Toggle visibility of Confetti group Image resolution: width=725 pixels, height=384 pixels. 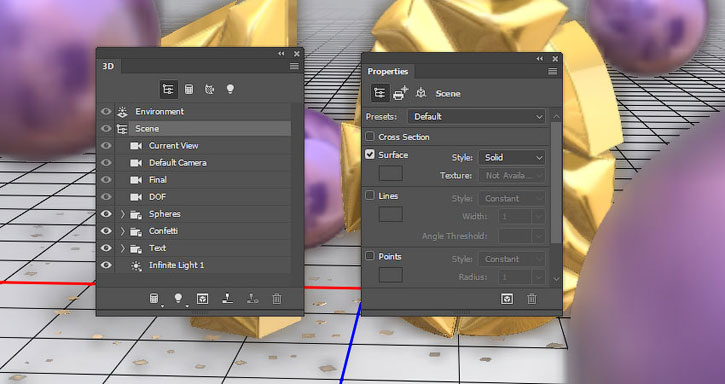(106, 231)
